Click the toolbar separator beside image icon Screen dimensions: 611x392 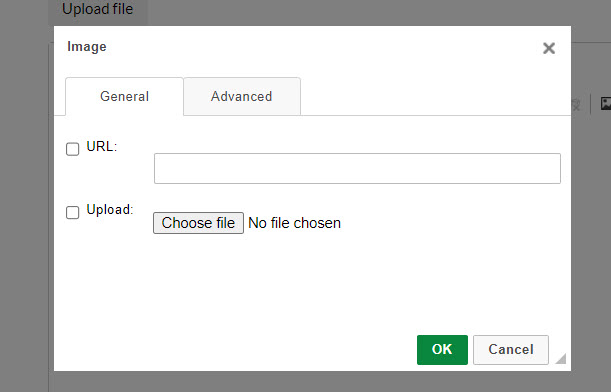click(591, 104)
